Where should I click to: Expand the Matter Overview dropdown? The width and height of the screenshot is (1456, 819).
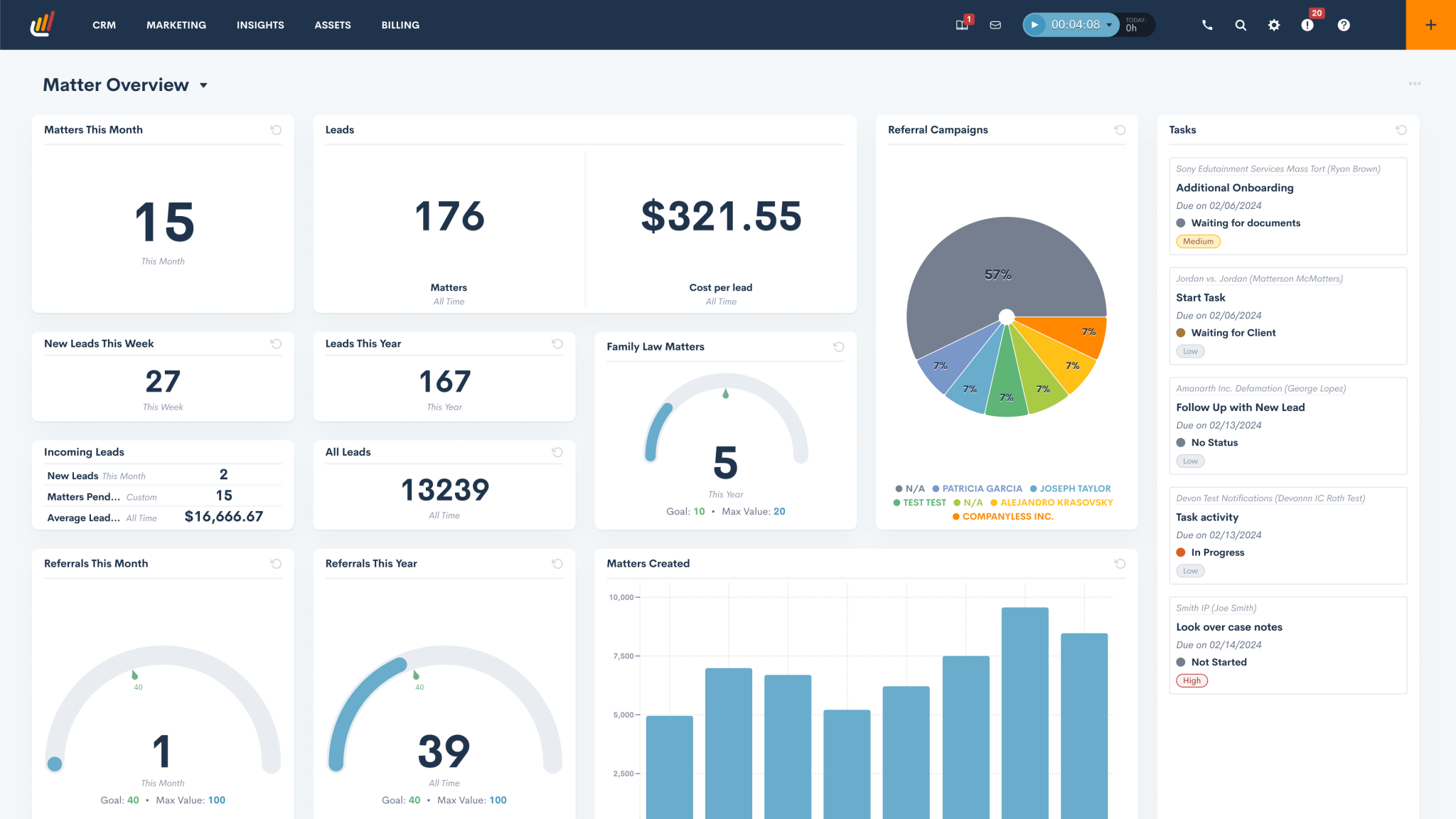203,85
